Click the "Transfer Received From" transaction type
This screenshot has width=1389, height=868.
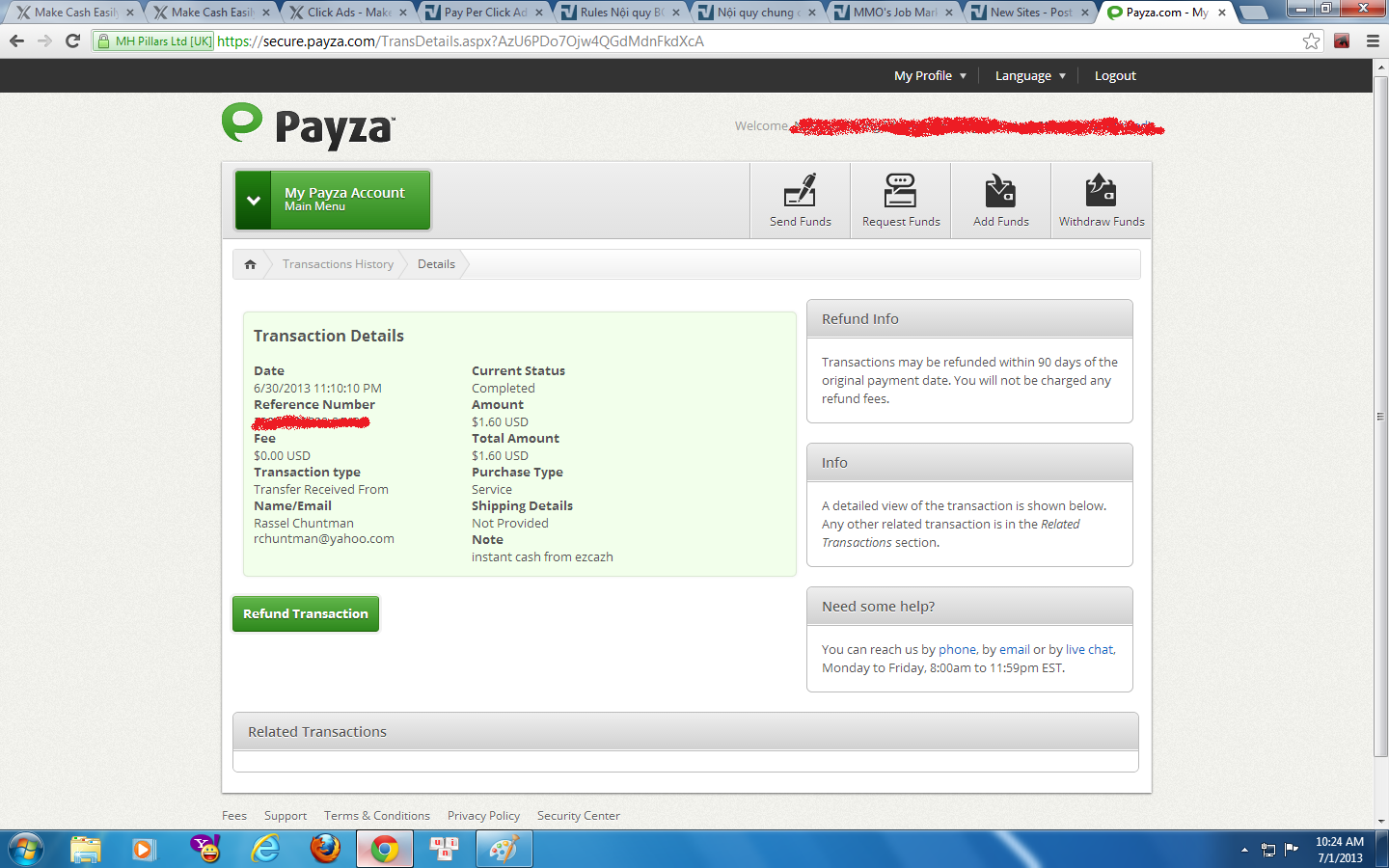pyautogui.click(x=321, y=490)
